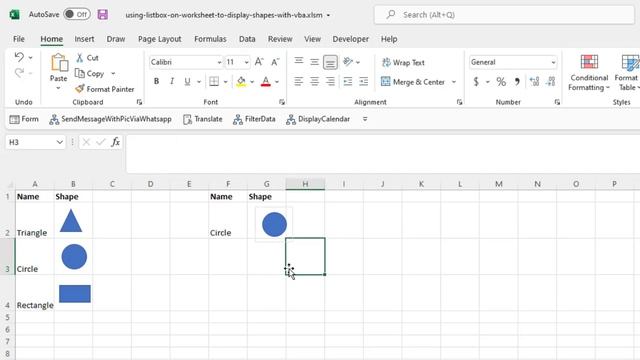The width and height of the screenshot is (640, 360).
Task: Switch to the Developer tab
Action: click(x=351, y=39)
